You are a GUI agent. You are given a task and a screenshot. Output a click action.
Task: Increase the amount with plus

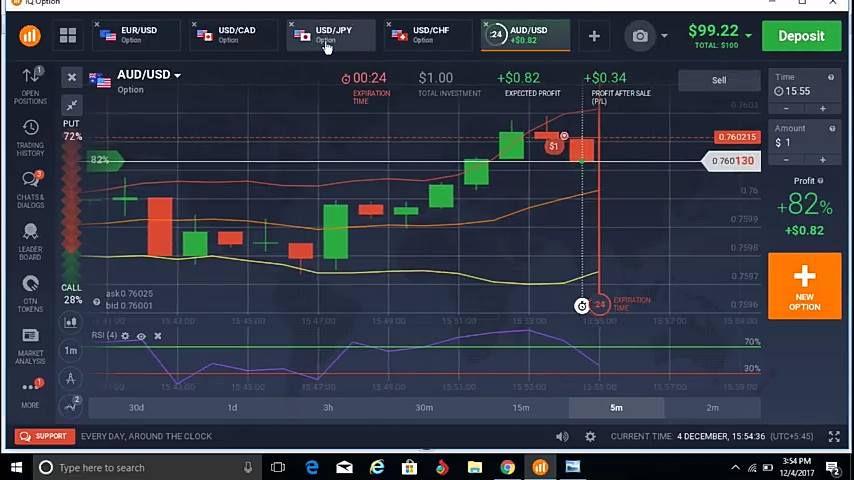(822, 160)
